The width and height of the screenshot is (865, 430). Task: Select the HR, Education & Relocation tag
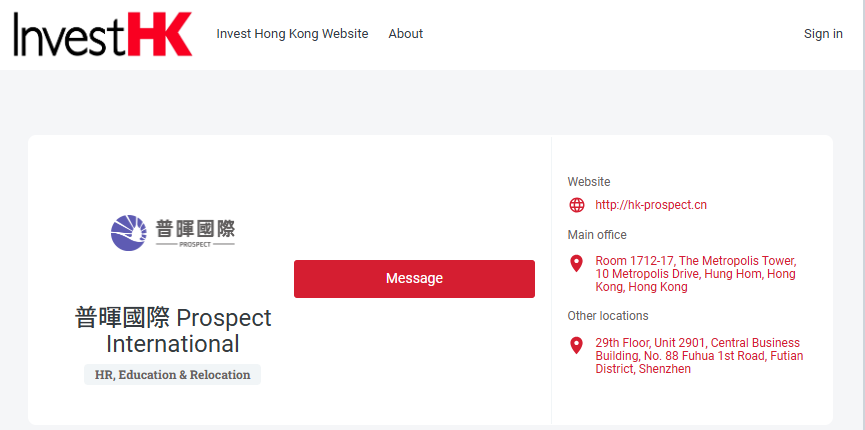[x=172, y=375]
